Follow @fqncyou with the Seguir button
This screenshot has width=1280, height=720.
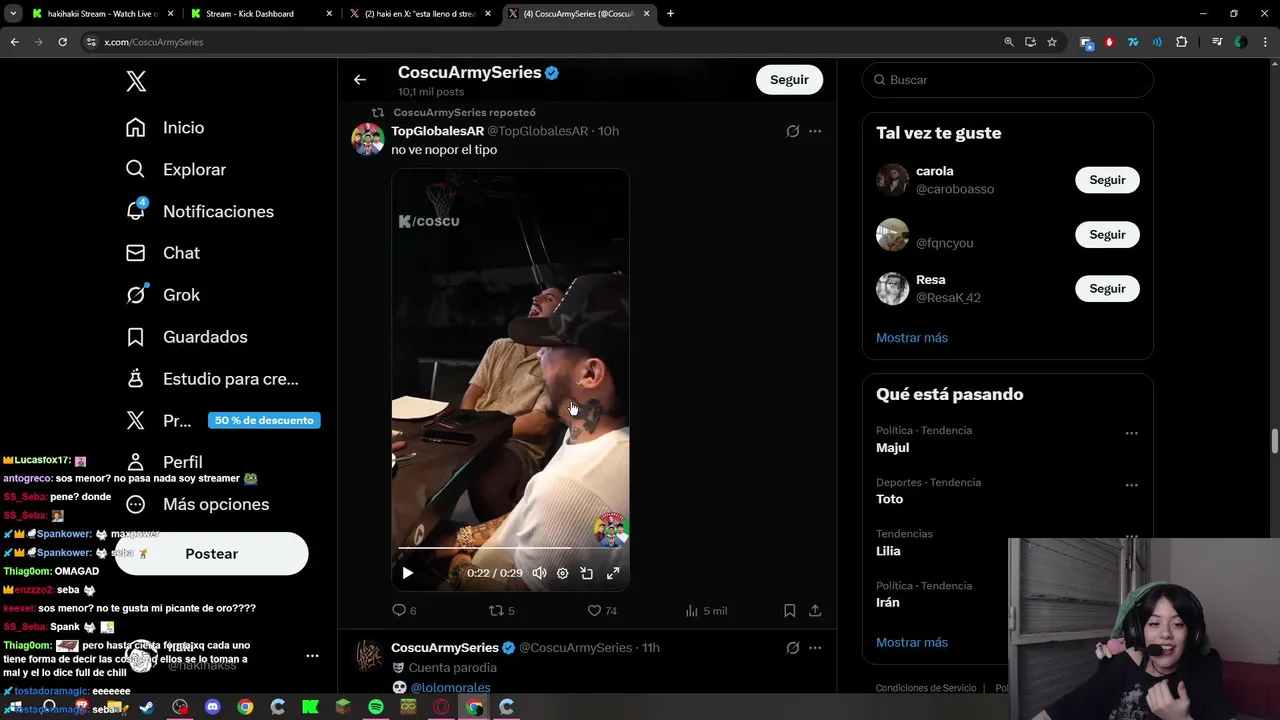(x=1107, y=234)
